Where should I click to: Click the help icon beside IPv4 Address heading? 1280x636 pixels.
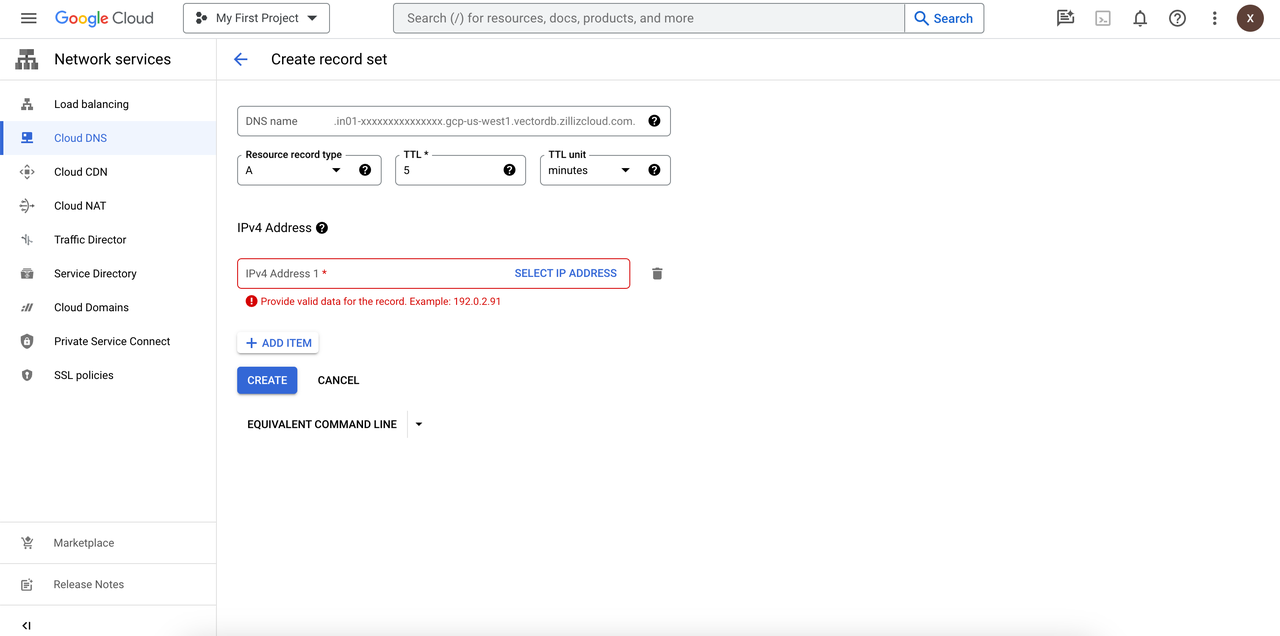[x=322, y=228]
